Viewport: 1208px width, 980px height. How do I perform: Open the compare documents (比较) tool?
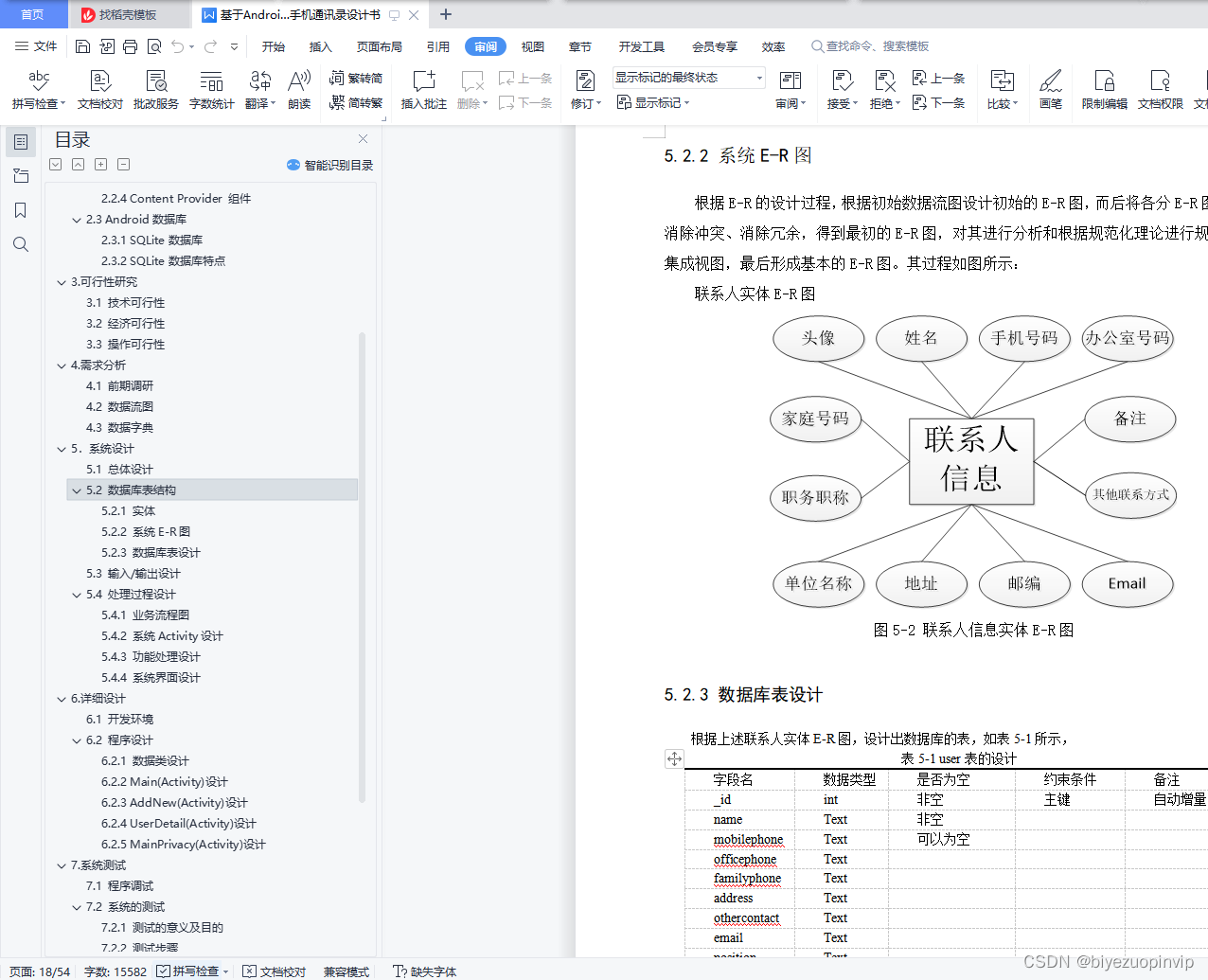click(1003, 89)
